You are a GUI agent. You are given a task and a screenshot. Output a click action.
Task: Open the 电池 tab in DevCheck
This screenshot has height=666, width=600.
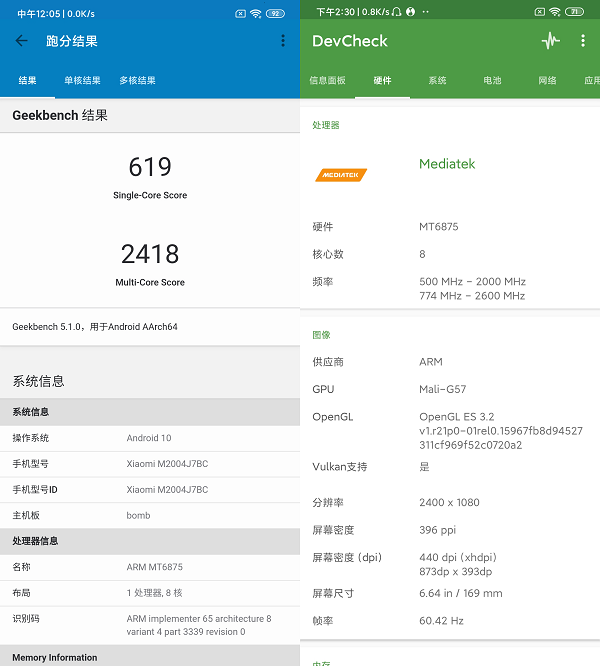[492, 80]
